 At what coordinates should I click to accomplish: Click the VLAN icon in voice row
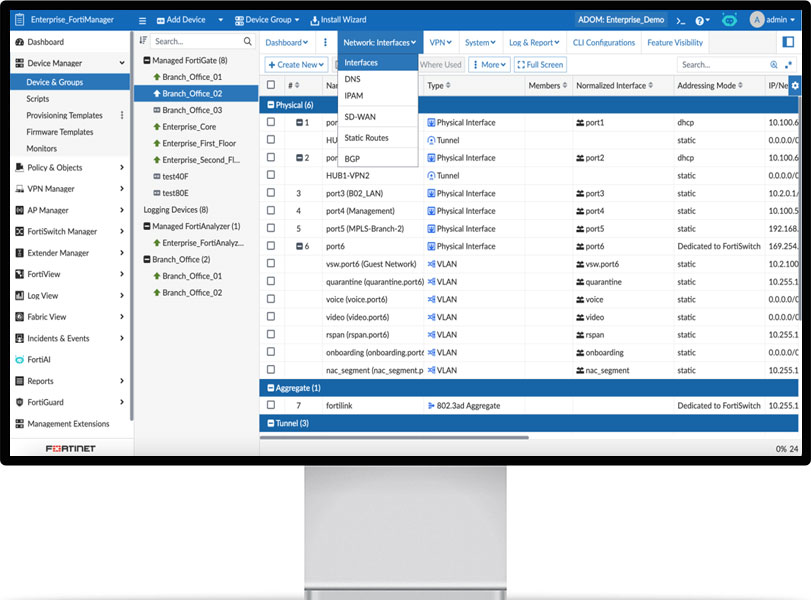click(x=431, y=299)
